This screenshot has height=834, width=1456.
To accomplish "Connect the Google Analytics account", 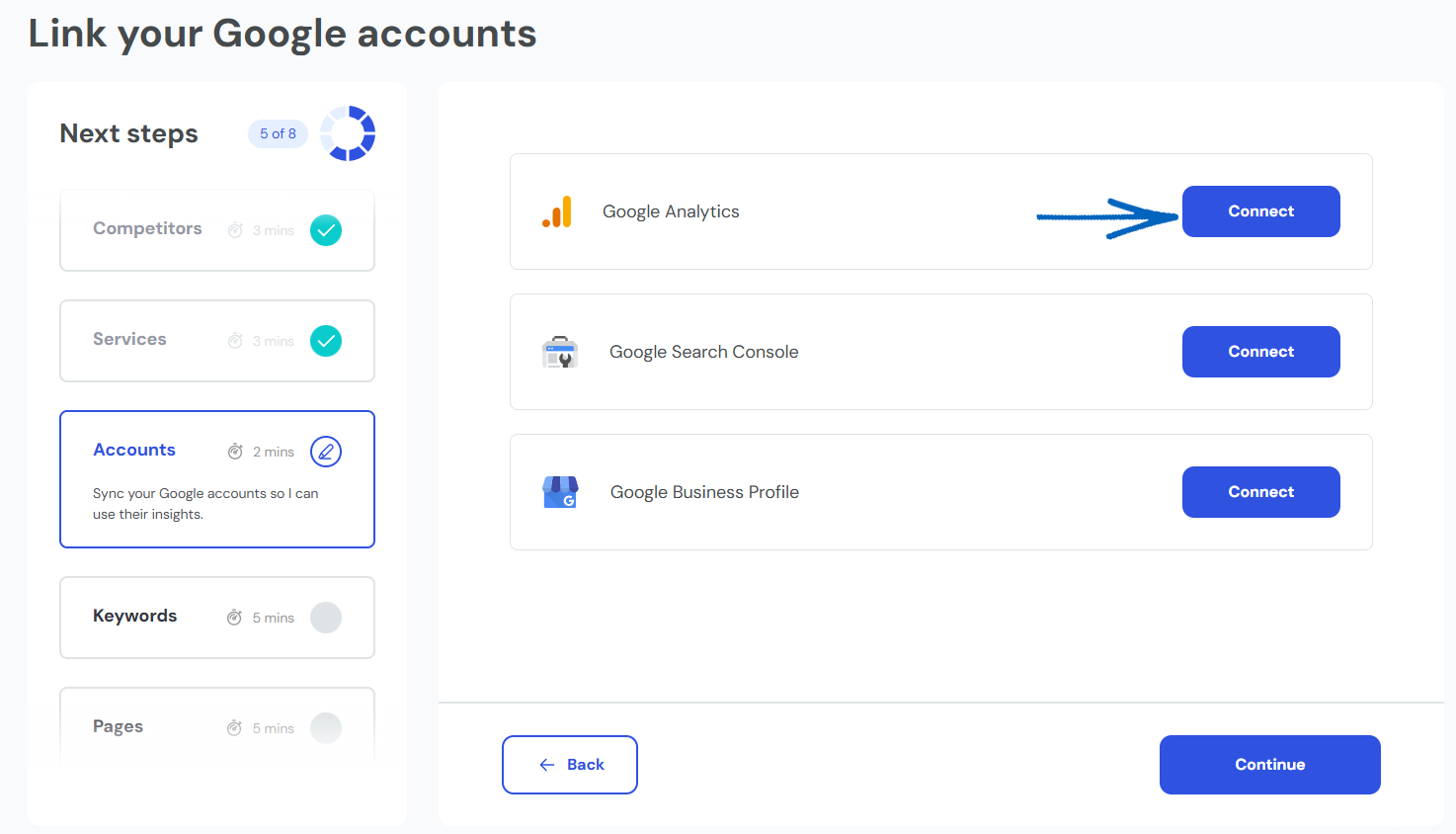I will pos(1260,211).
